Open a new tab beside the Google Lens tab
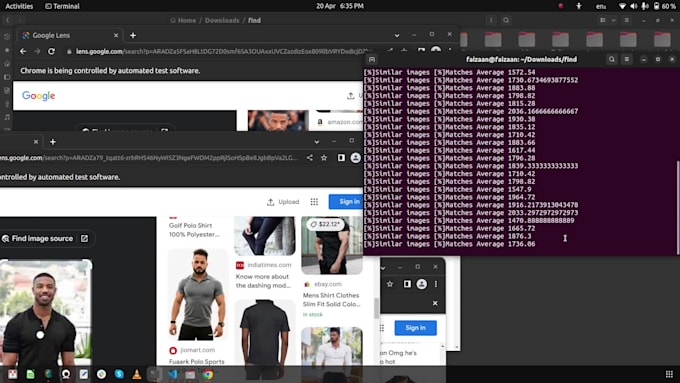The width and height of the screenshot is (680, 383). [133, 36]
